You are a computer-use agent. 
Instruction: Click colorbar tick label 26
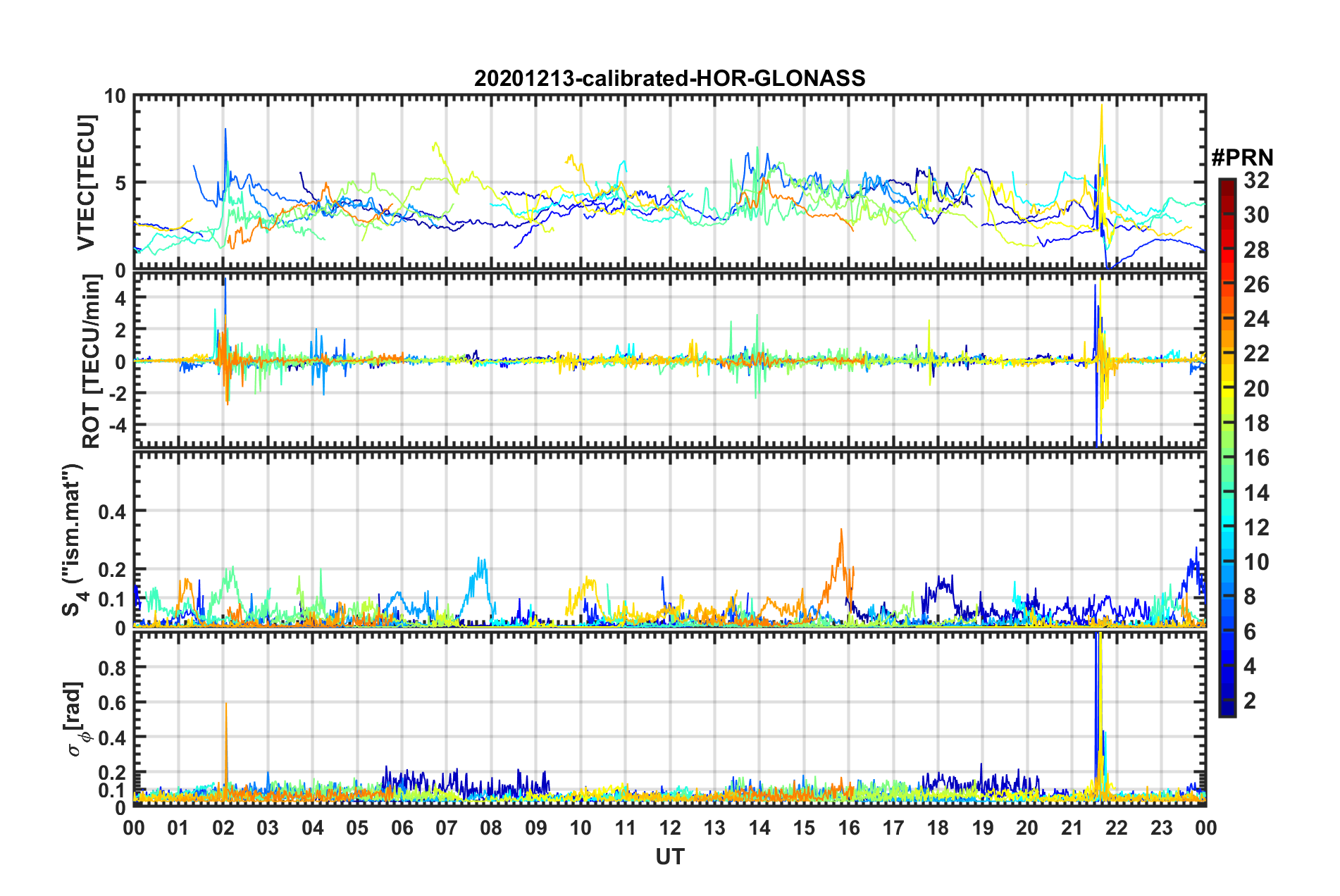pyautogui.click(x=1256, y=285)
